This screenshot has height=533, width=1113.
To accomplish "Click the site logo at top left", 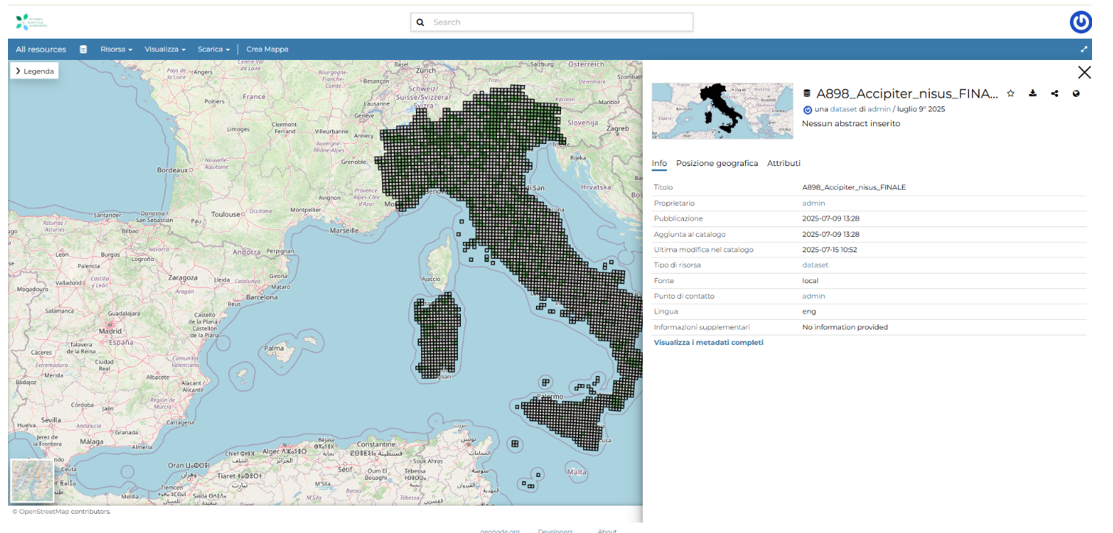I will click(31, 21).
